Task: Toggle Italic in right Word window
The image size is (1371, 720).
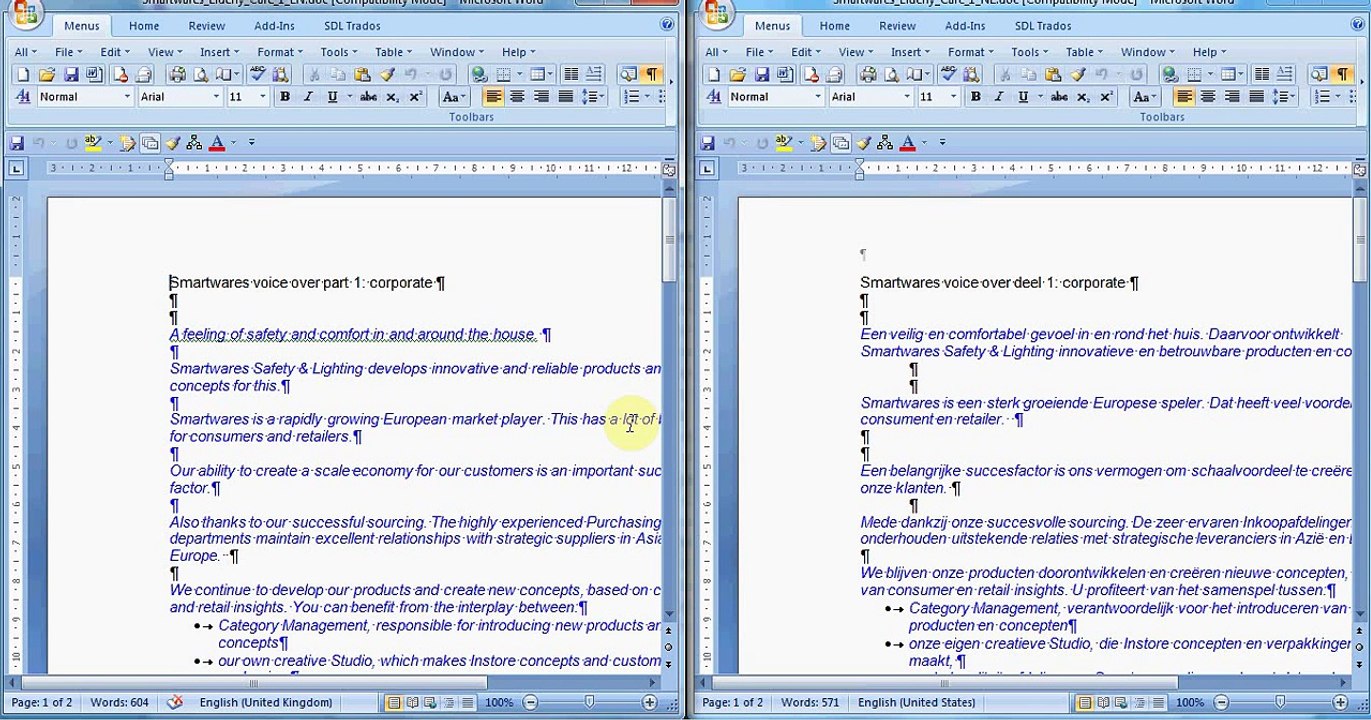Action: pos(999,97)
